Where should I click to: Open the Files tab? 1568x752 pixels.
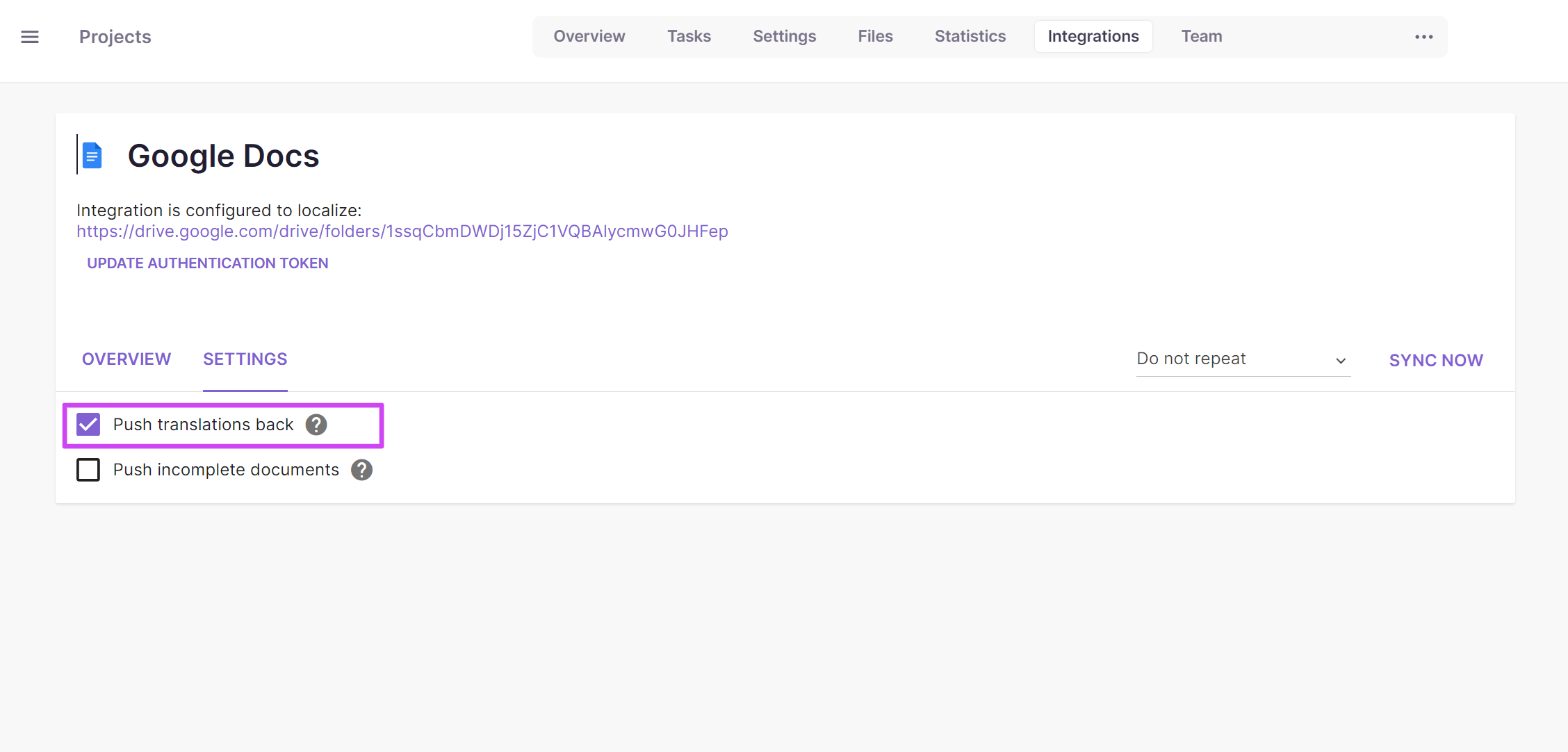click(x=875, y=36)
